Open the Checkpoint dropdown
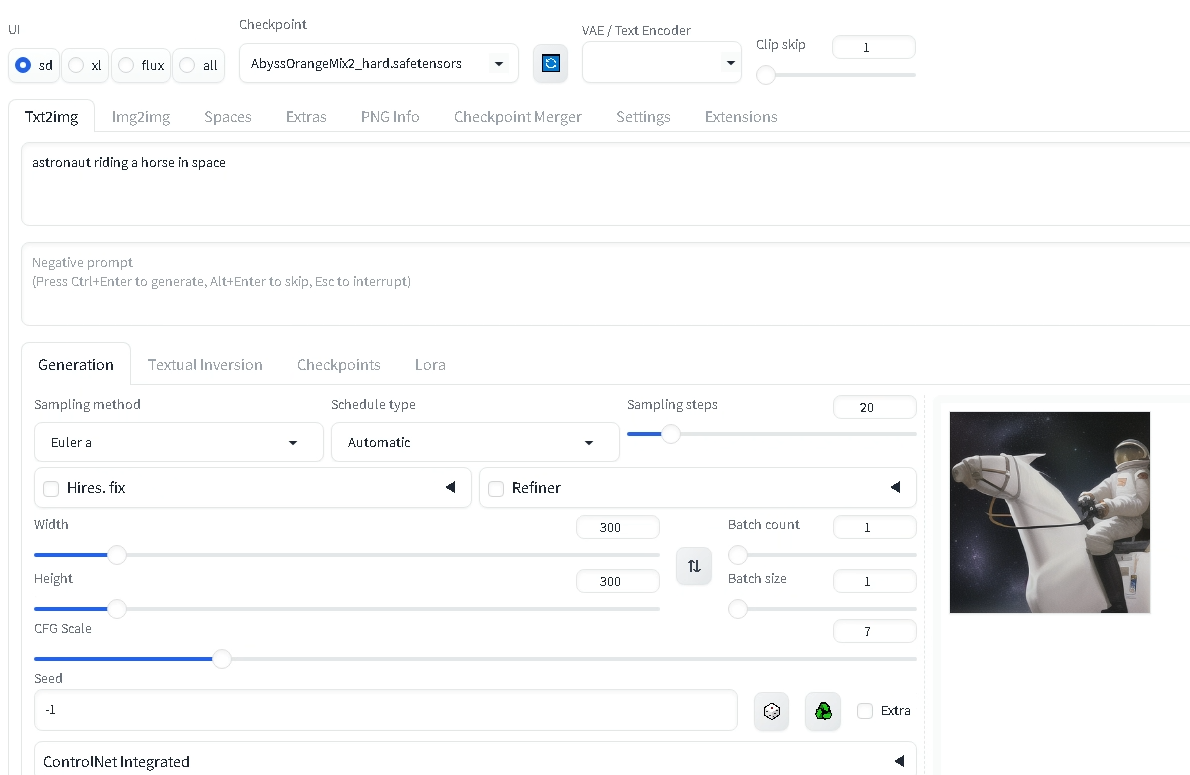The width and height of the screenshot is (1190, 775). [379, 63]
